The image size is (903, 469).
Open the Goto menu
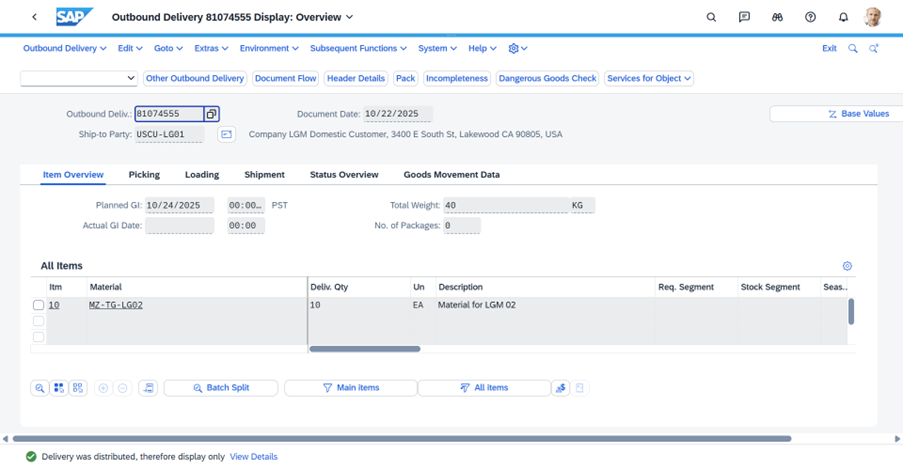pos(168,48)
